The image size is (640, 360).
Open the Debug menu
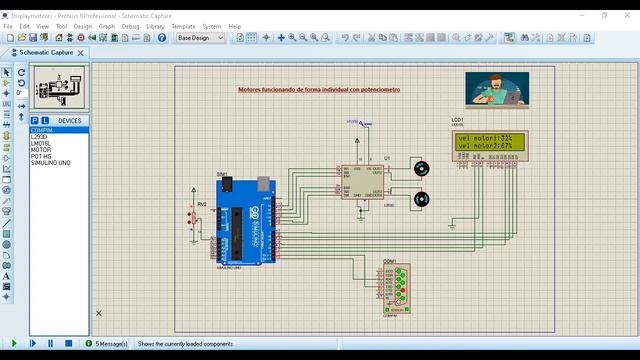131,27
